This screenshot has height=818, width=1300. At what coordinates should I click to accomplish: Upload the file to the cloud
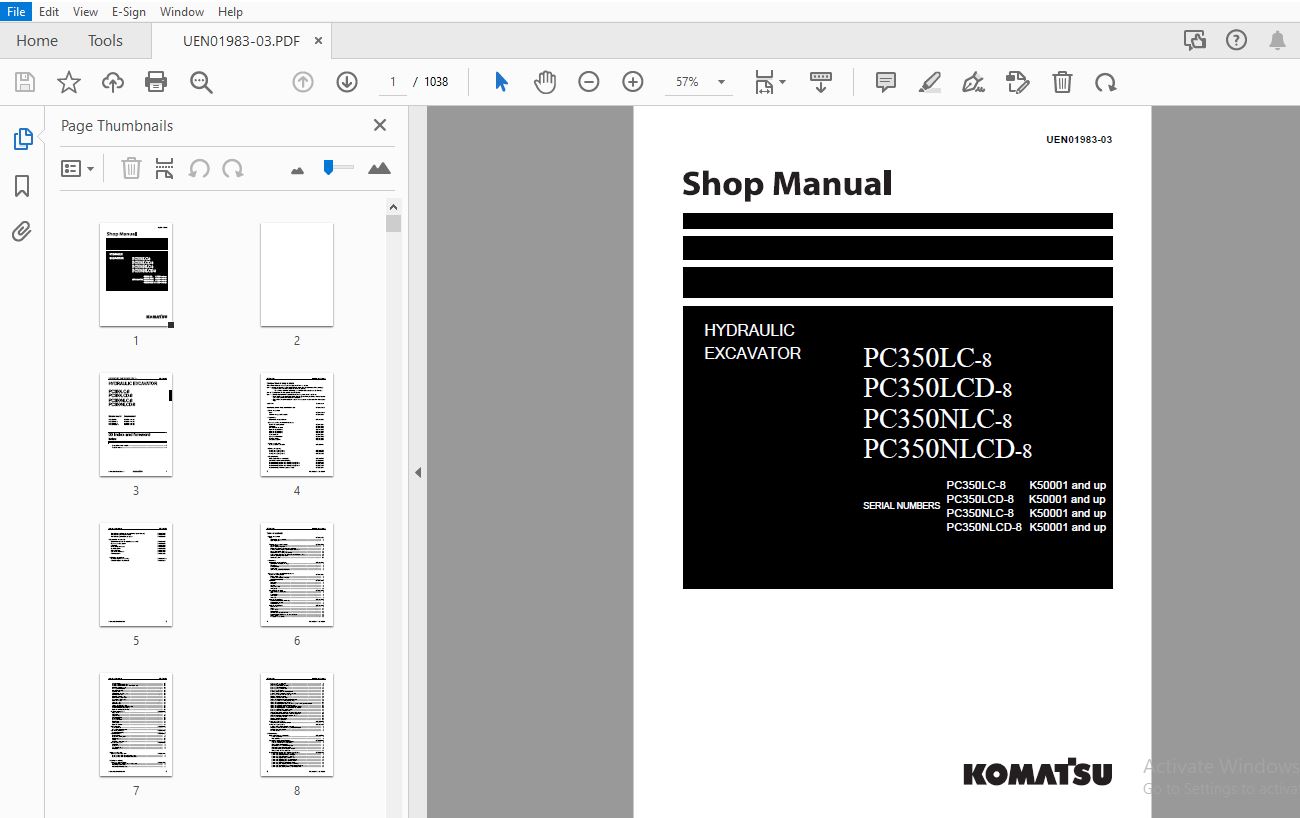[113, 82]
